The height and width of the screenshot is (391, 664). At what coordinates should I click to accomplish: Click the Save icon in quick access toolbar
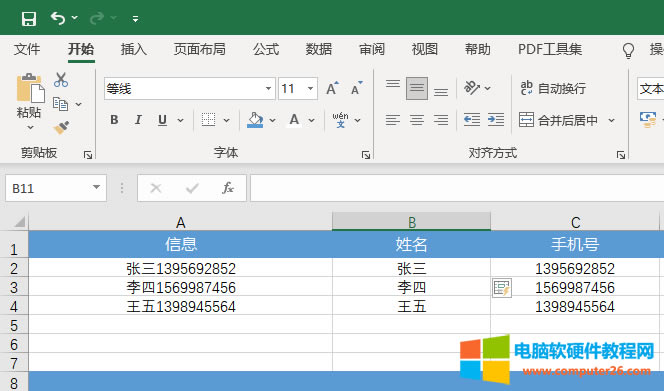(29, 18)
